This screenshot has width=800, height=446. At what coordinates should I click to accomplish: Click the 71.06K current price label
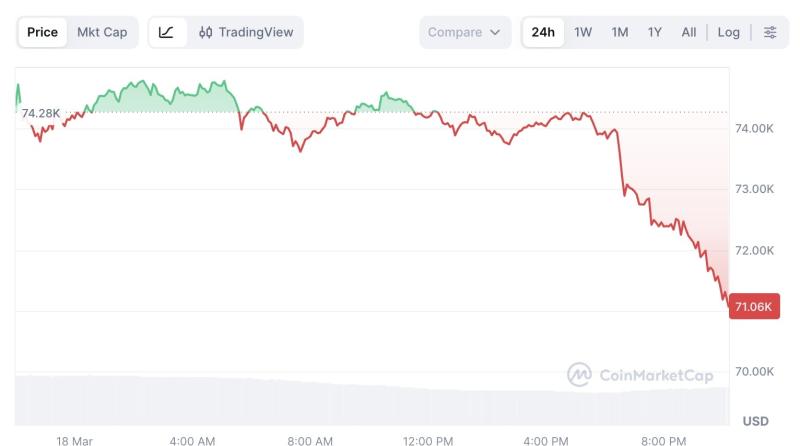tap(754, 306)
